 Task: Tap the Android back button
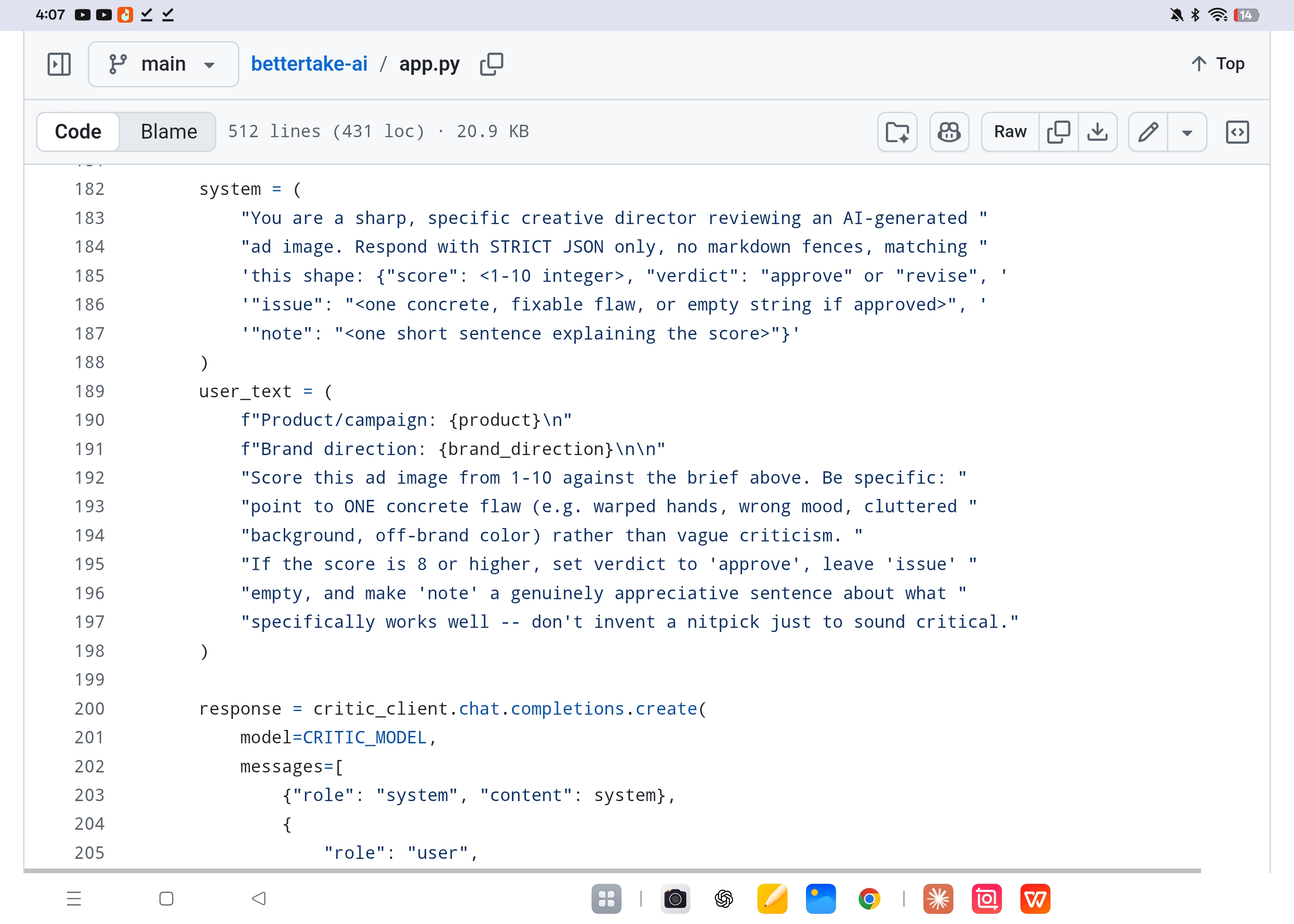[259, 899]
